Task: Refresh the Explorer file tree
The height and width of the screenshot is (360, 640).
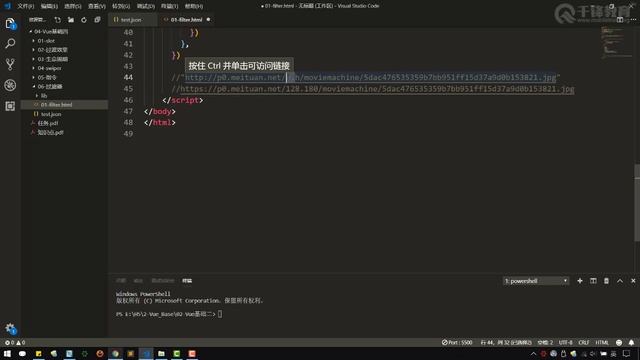Action: point(84,20)
